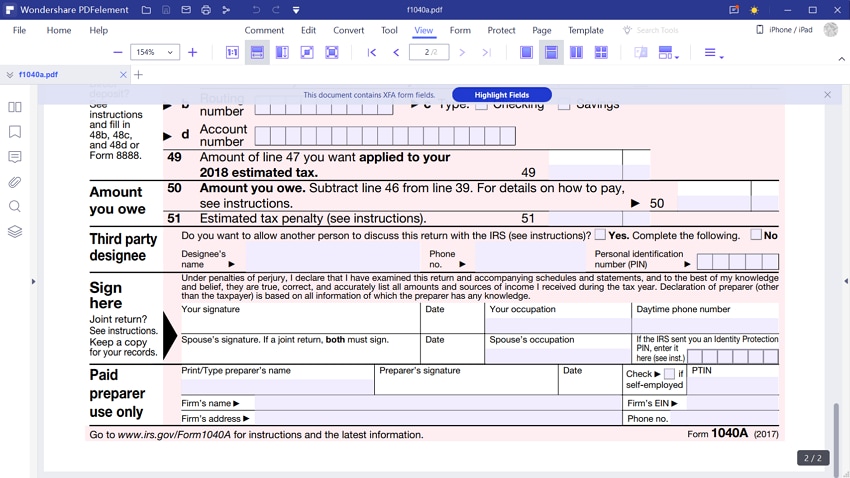Viewport: 850px width, 478px height.
Task: Open page thumbnails panel
Action: coord(15,107)
